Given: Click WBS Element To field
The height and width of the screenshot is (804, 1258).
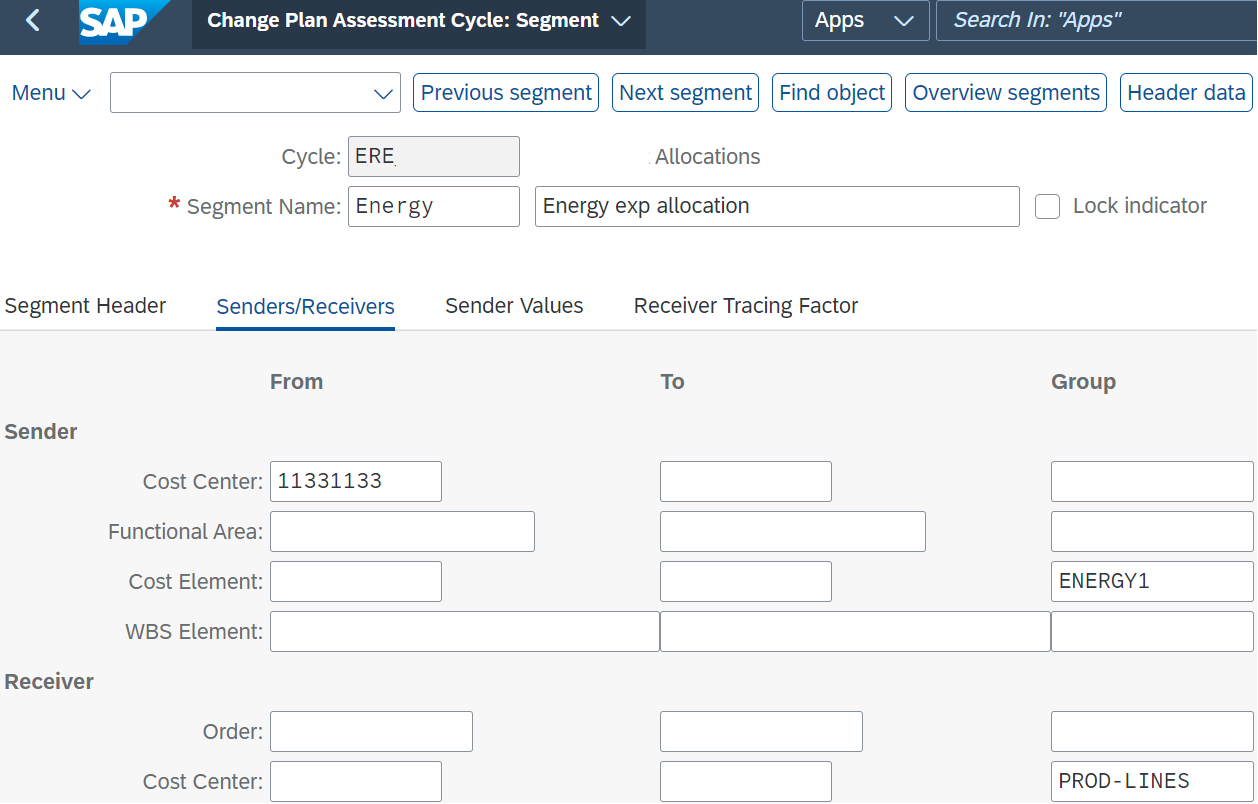Looking at the screenshot, I should coord(855,631).
